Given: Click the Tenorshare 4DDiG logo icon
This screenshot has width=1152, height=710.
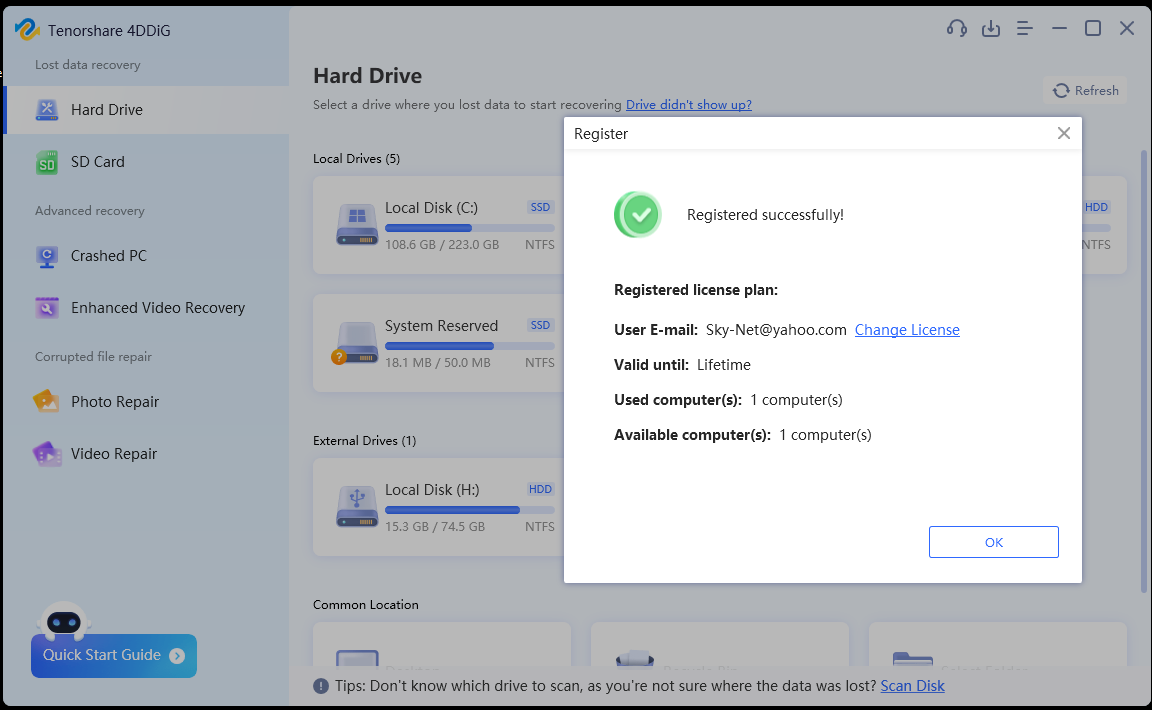Looking at the screenshot, I should [x=27, y=29].
